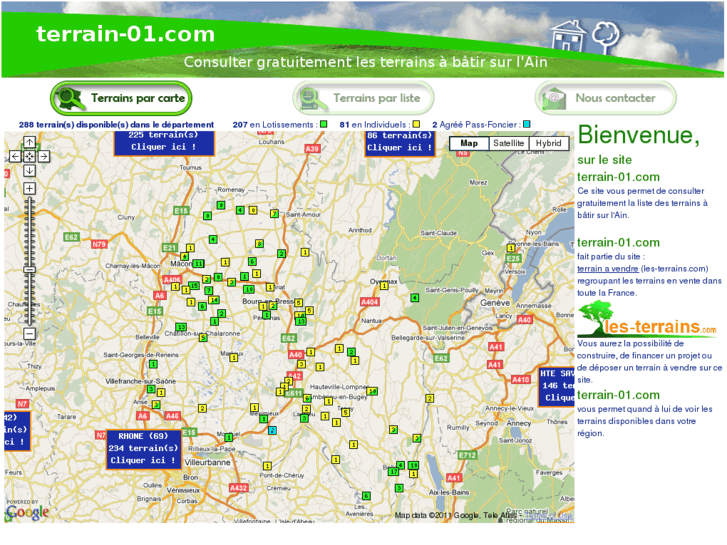Pan the map left with the arrow control
Viewport: 727px width, 545px height.
pos(15,156)
